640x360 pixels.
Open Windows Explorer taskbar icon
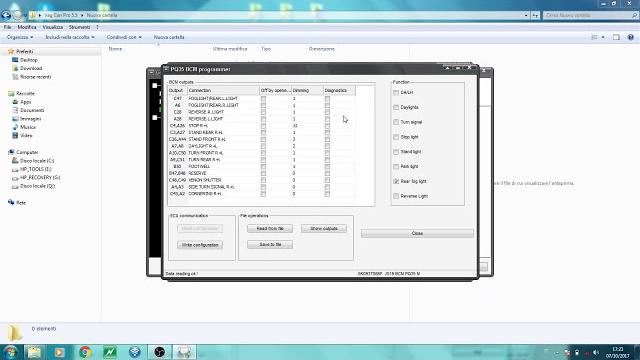pos(35,352)
